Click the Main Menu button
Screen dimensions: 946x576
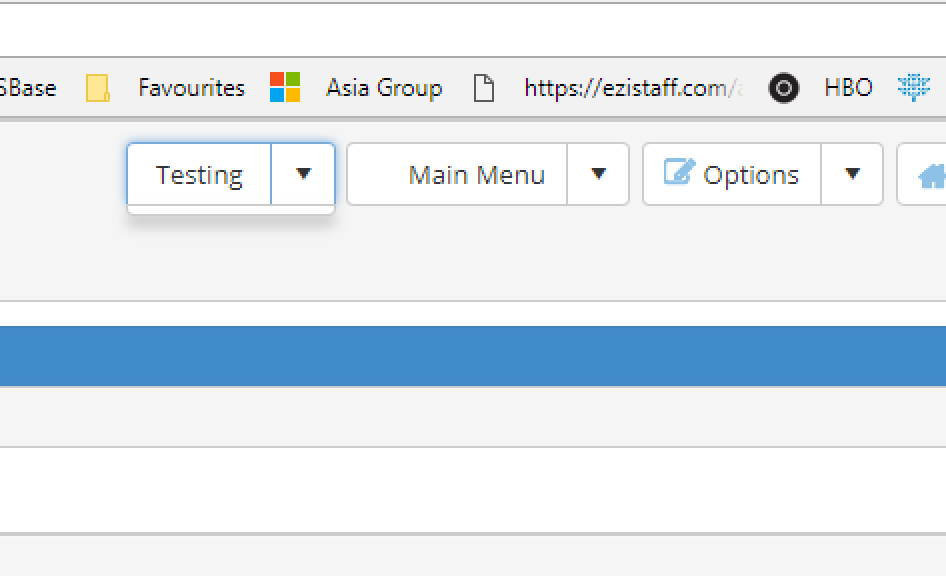pos(457,174)
